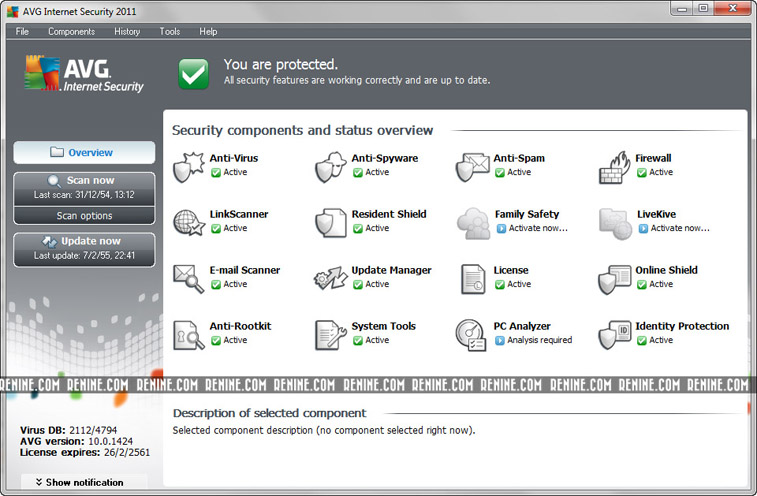Open the File menu
Image resolution: width=757 pixels, height=496 pixels.
[22, 31]
